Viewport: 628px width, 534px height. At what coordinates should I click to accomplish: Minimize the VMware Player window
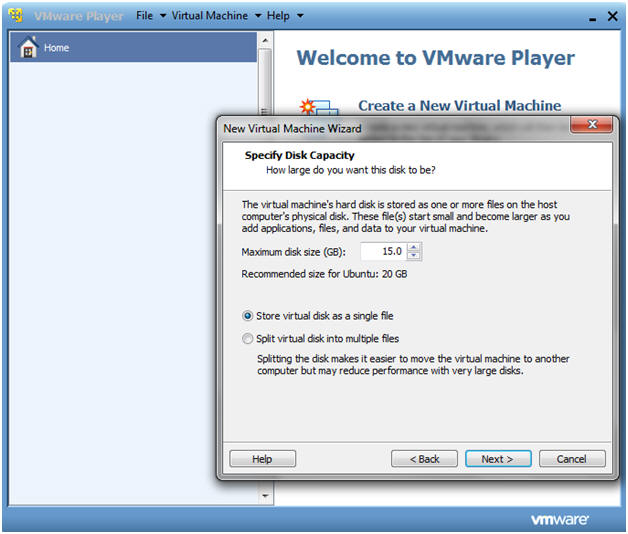coord(592,18)
